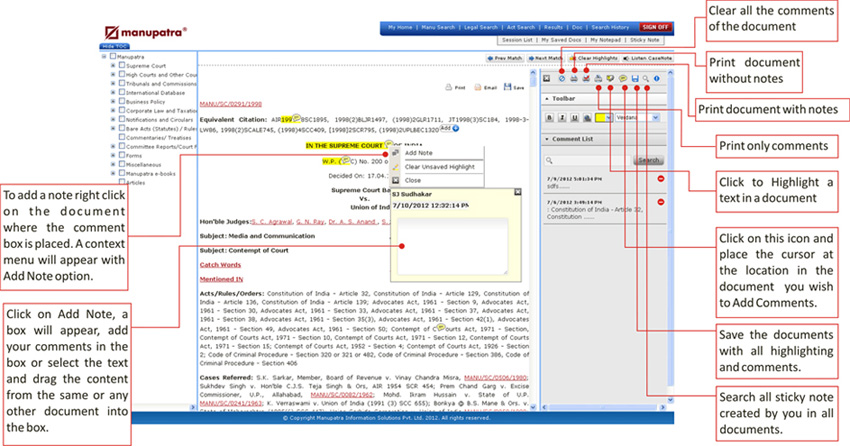Click the Print icon above the document
Viewport: 850px width, 446px height.
[455, 87]
